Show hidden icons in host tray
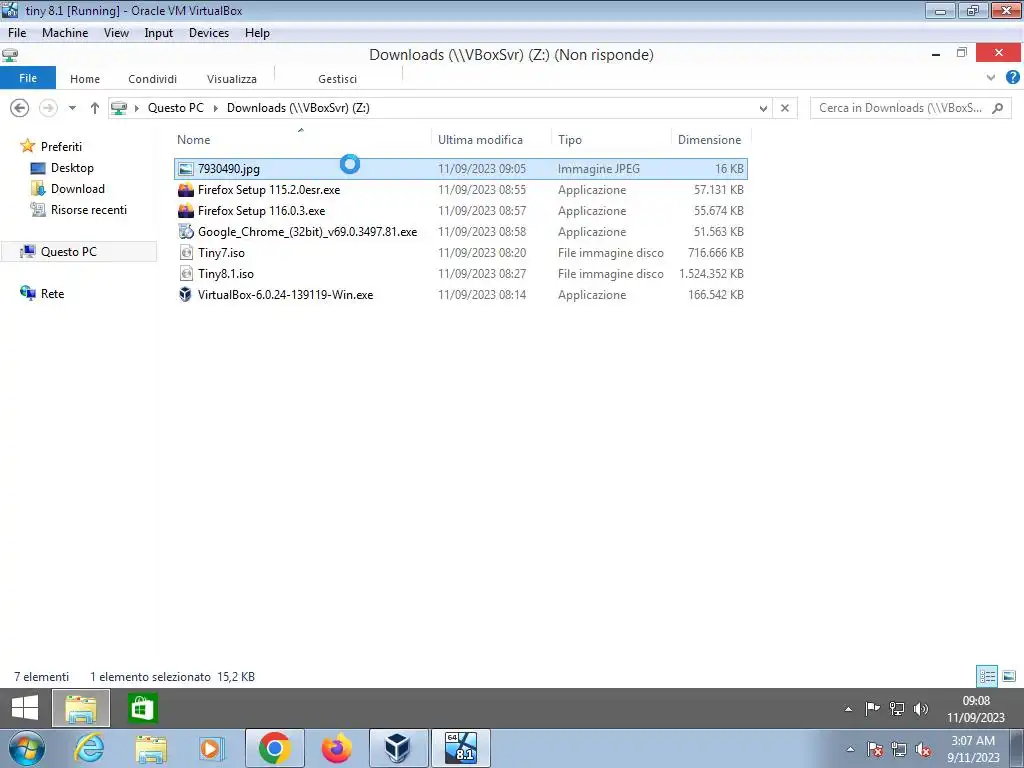Image resolution: width=1024 pixels, height=768 pixels. (850, 750)
